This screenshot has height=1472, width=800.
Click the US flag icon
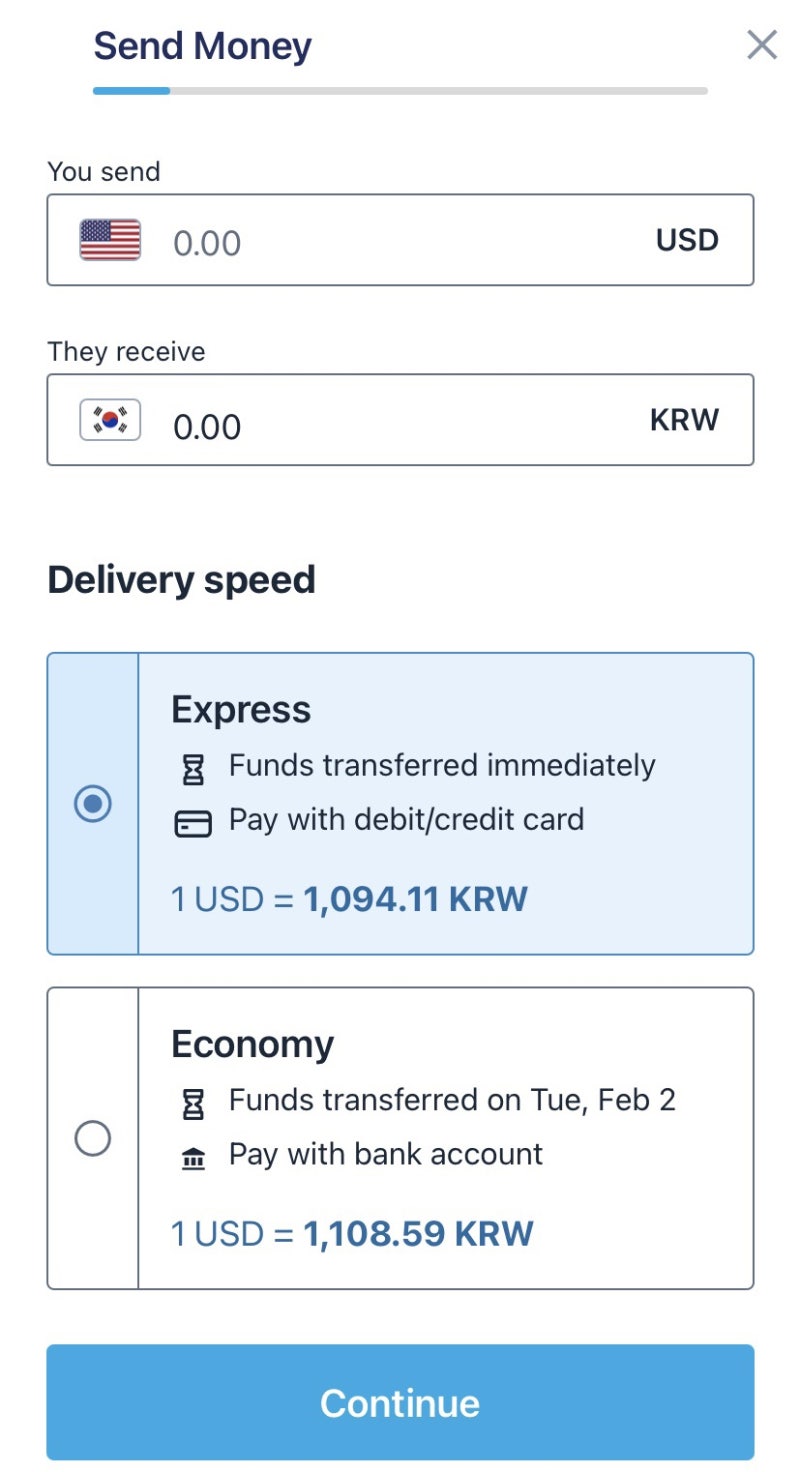point(110,240)
